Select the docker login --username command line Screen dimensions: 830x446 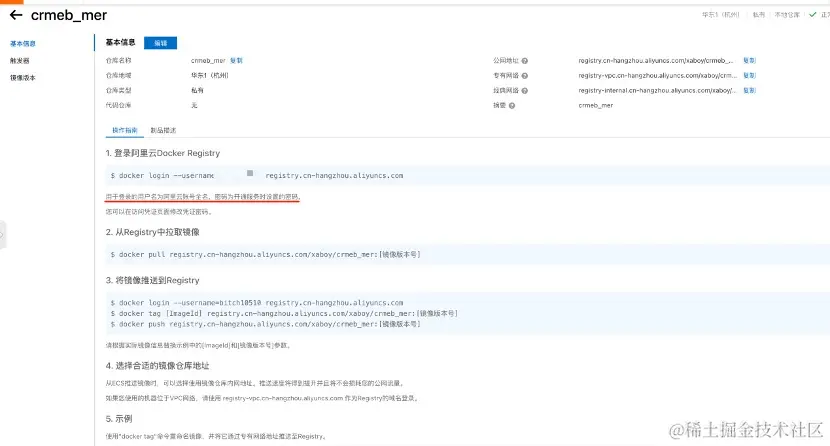[257, 175]
